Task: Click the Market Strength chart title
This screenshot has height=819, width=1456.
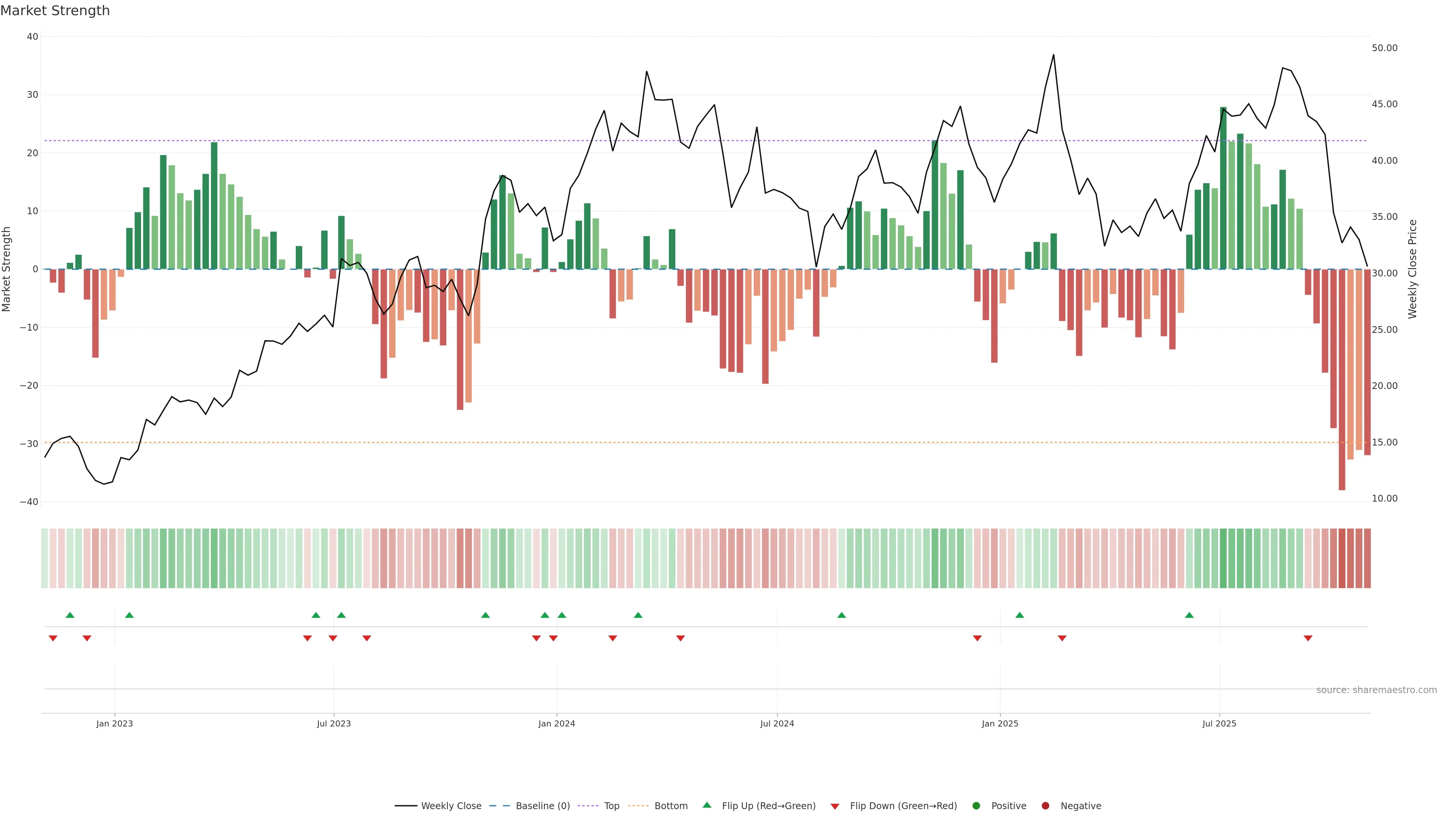Action: tap(55, 11)
